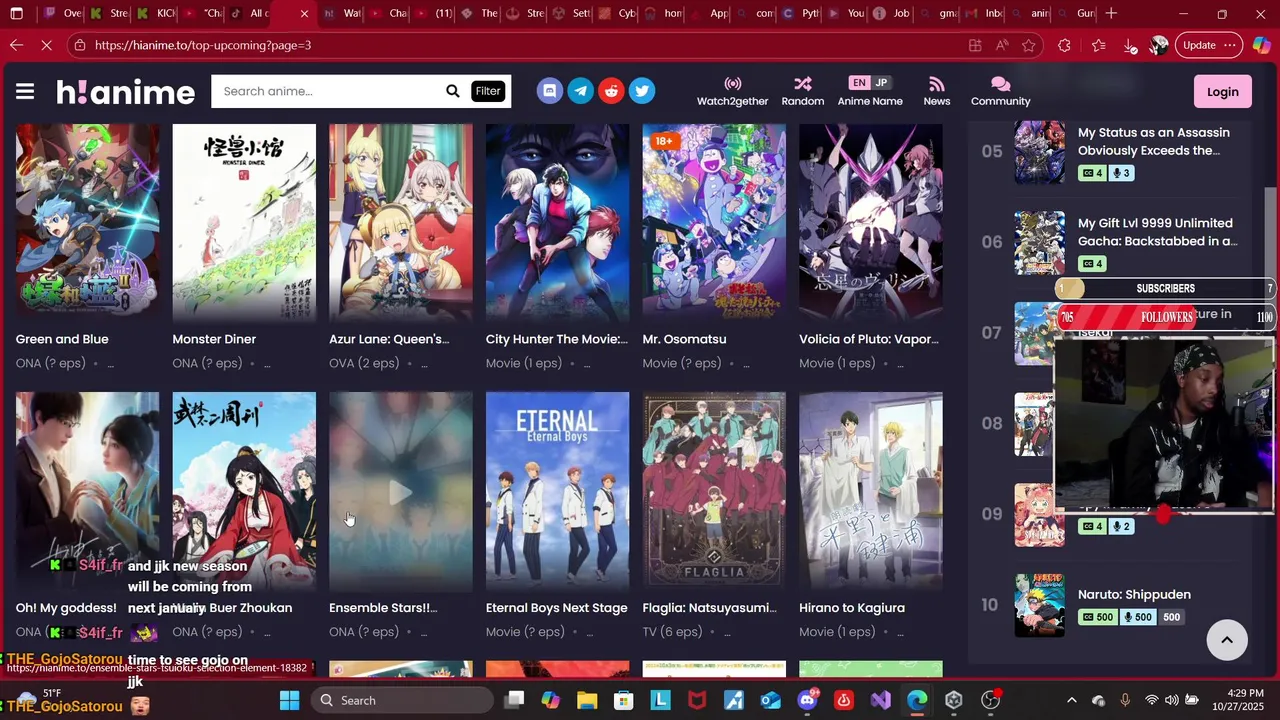Open Discord from the taskbar
The image size is (1280, 720).
click(807, 700)
